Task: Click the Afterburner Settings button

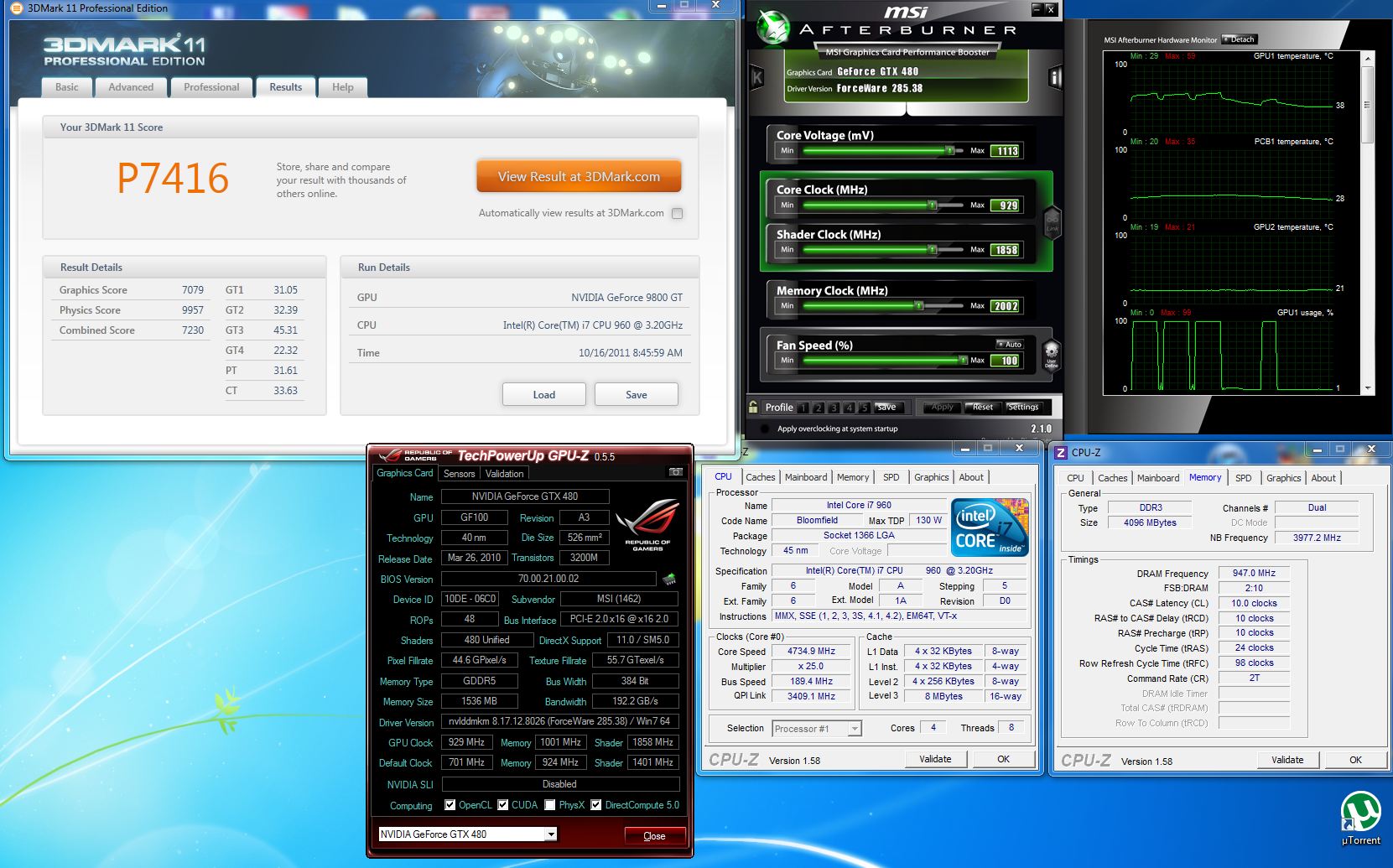Action: [x=1023, y=407]
